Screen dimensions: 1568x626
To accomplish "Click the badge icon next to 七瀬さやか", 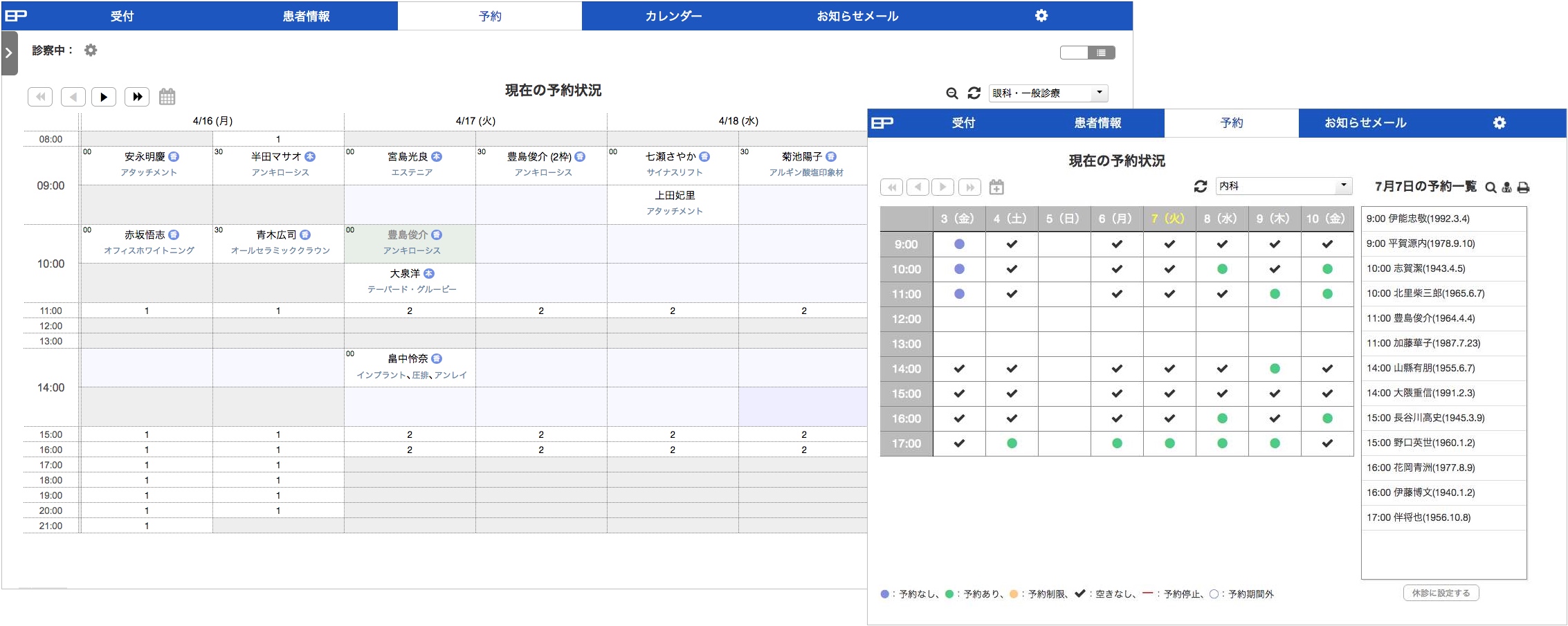I will (x=704, y=157).
